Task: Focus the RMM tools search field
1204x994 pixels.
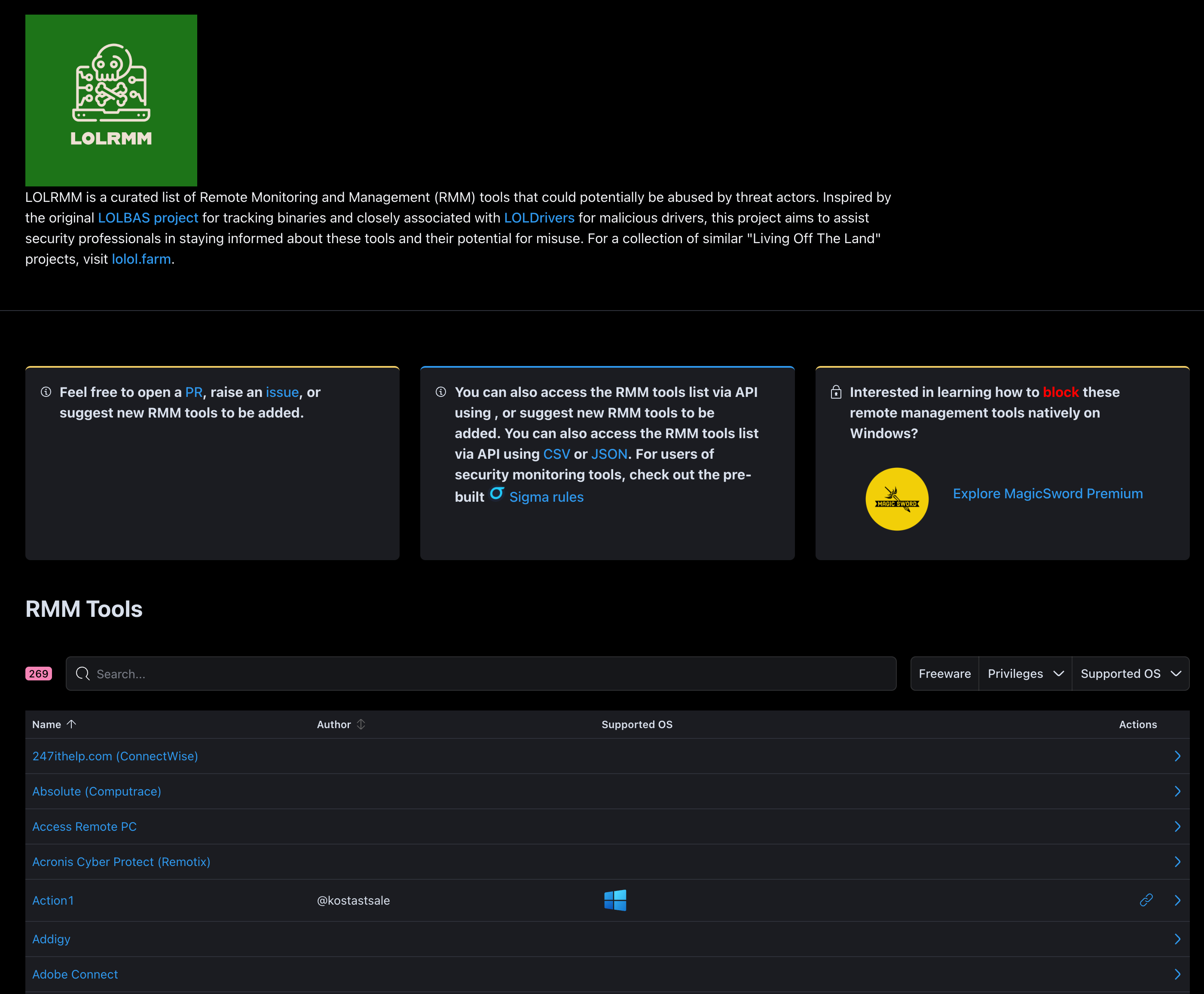Action: click(492, 674)
